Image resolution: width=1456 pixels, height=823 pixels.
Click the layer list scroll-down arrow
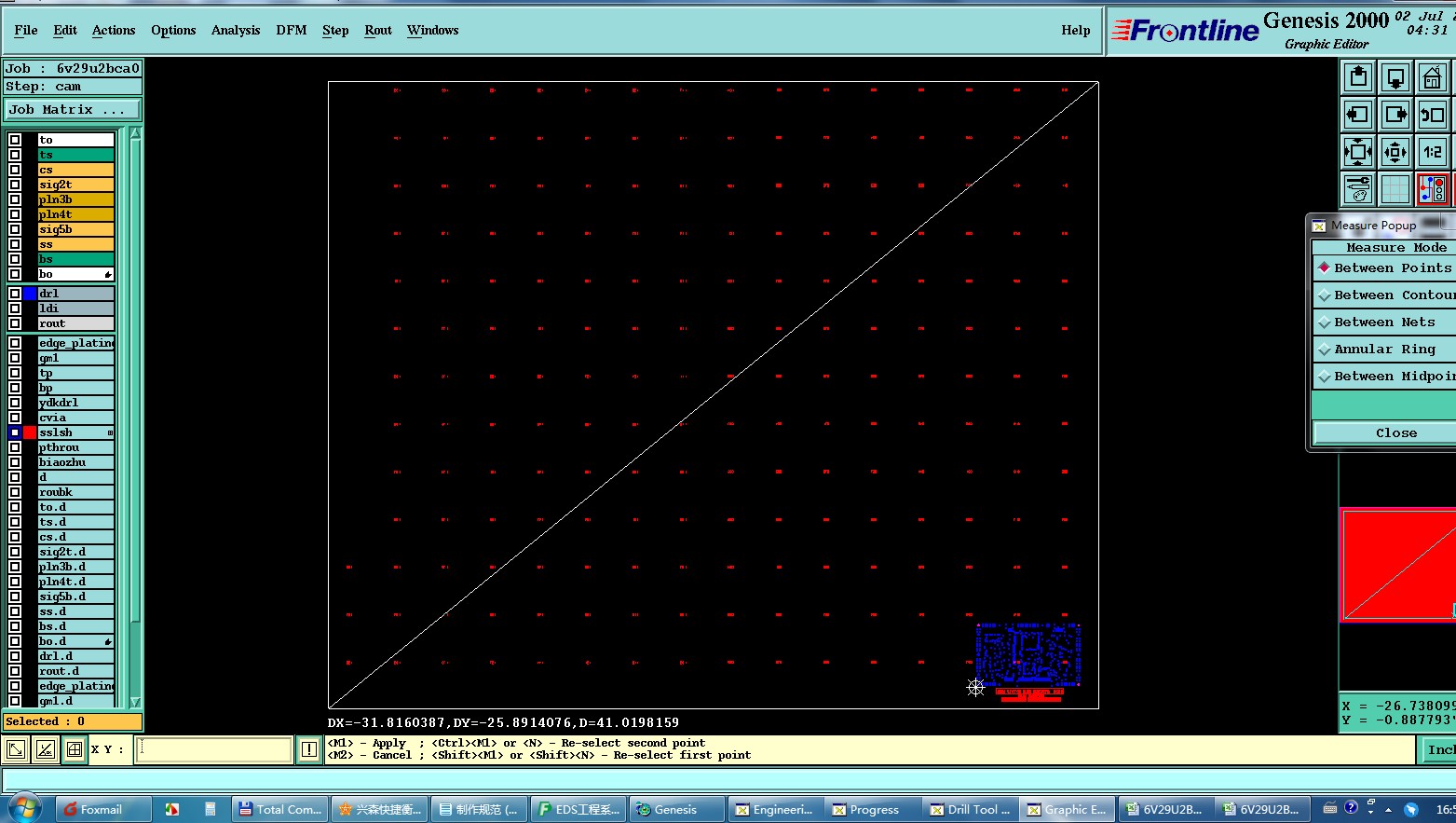click(135, 702)
